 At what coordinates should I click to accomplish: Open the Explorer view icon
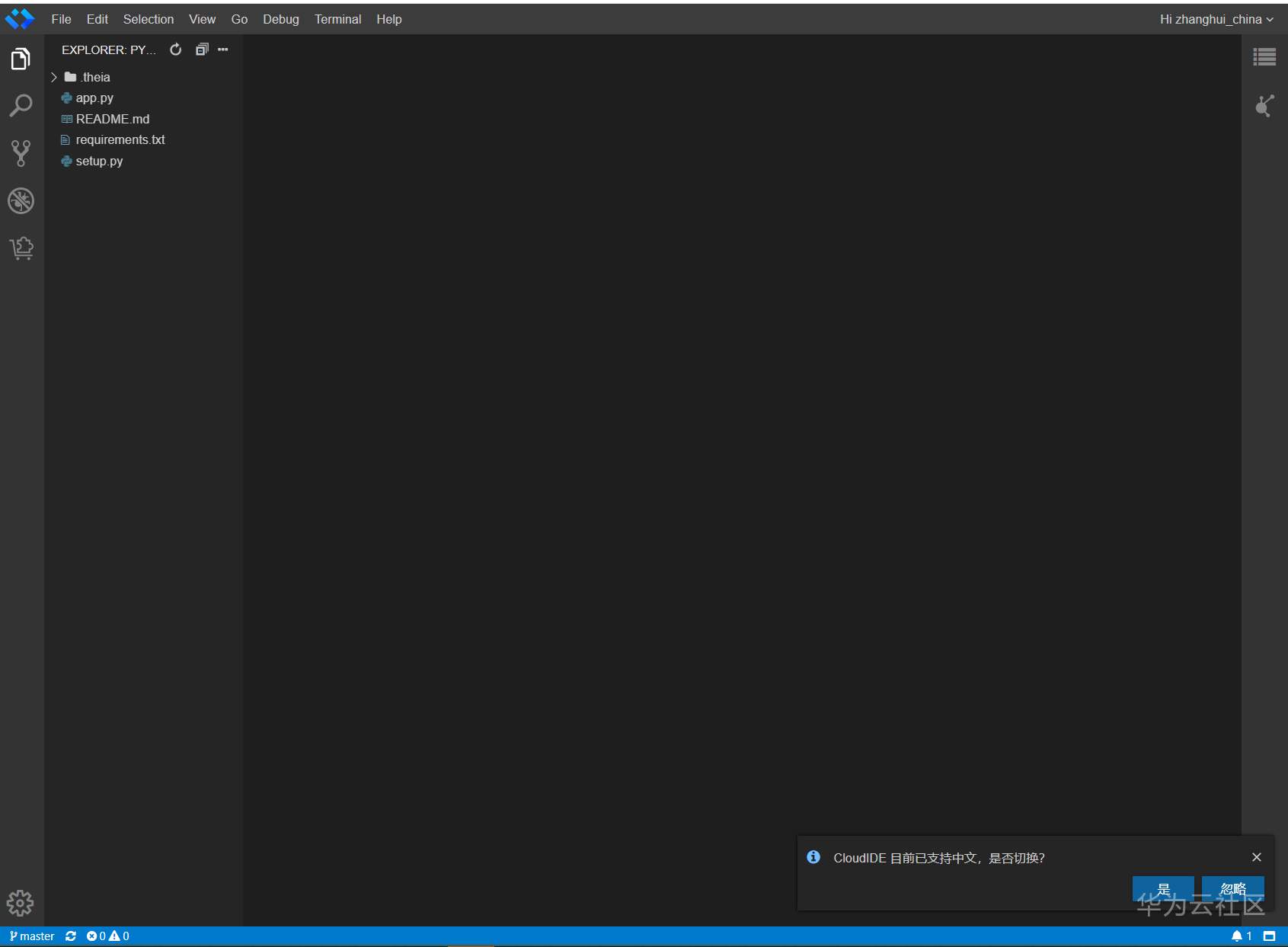[21, 59]
